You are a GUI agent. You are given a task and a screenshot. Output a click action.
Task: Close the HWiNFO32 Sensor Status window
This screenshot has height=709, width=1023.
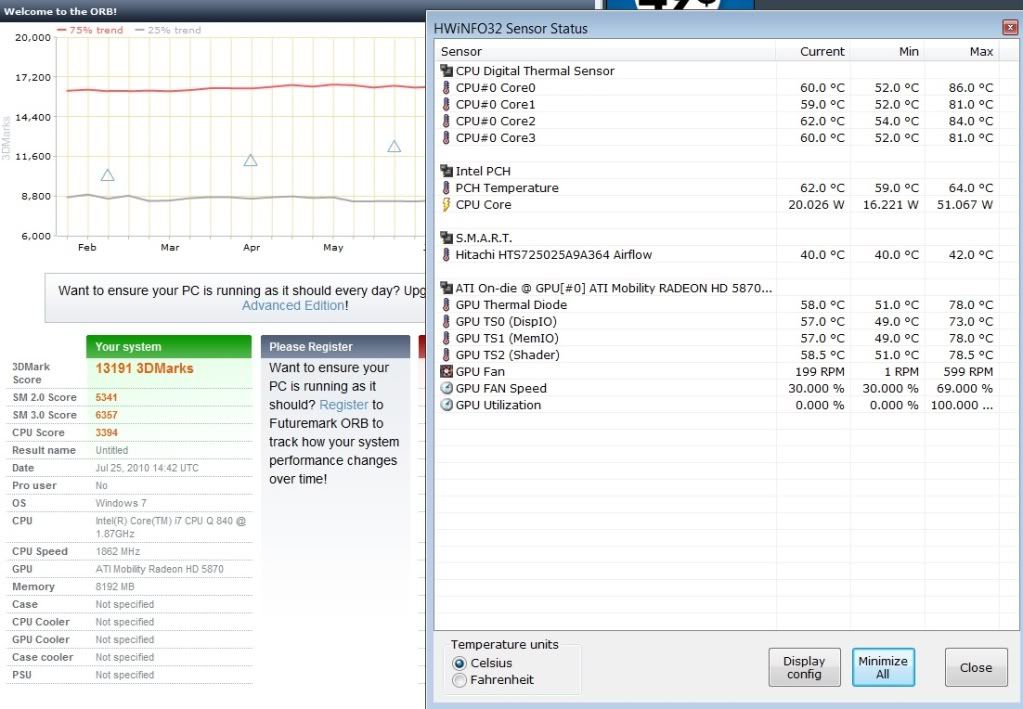click(1010, 27)
